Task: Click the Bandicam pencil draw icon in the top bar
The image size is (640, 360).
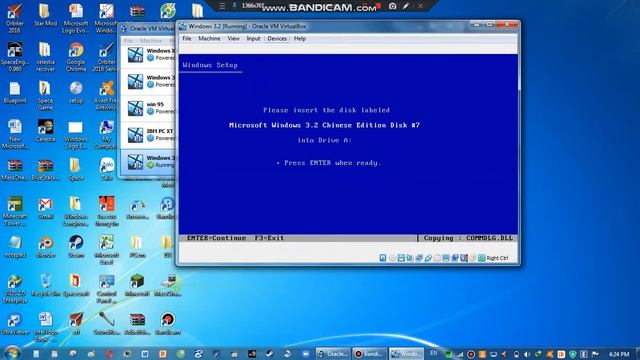Action: (406, 6)
